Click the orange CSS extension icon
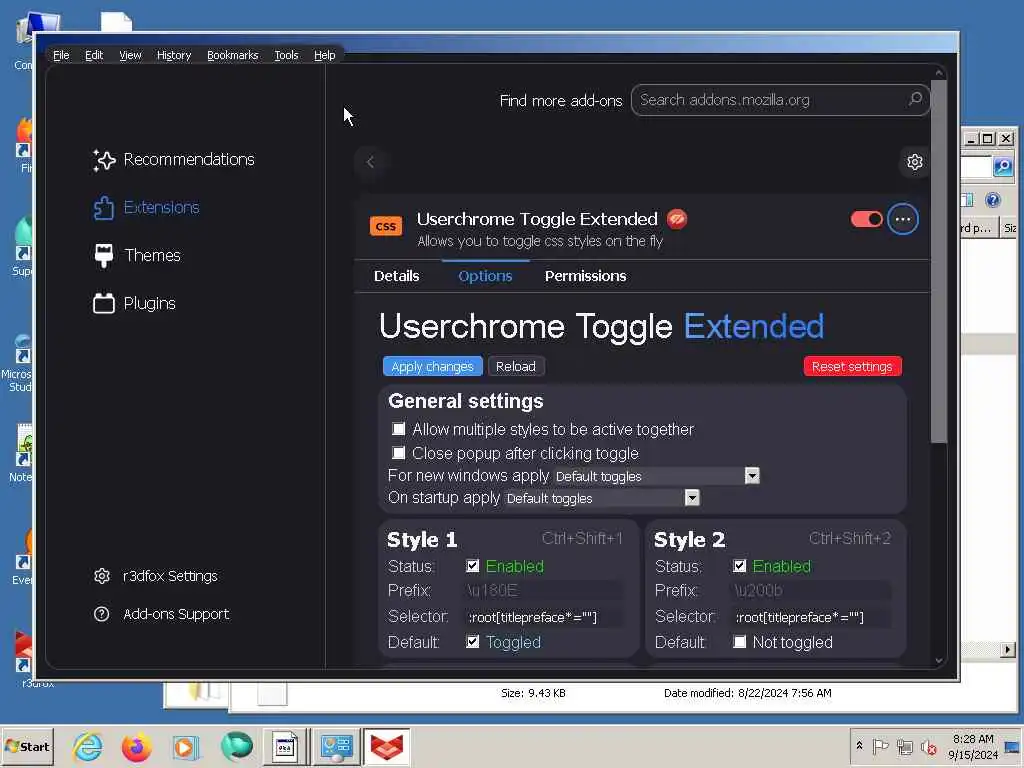Image resolution: width=1024 pixels, height=768 pixels. point(386,227)
